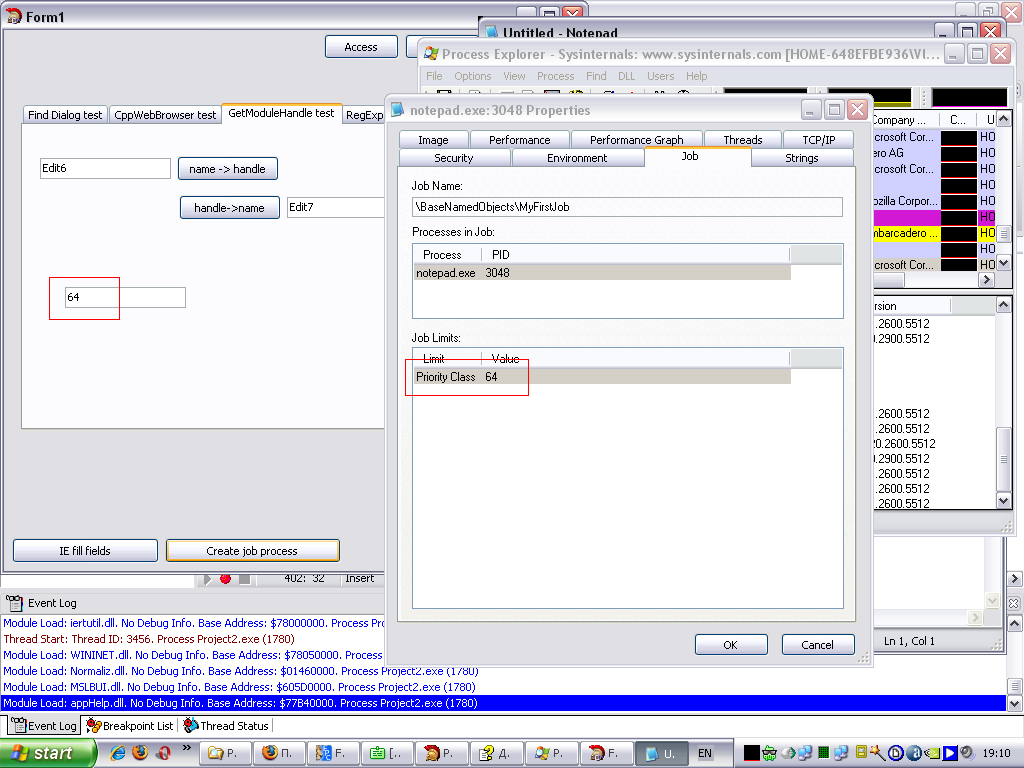Click the Firefox icon in Quick Launch
1024x768 pixels.
click(139, 753)
